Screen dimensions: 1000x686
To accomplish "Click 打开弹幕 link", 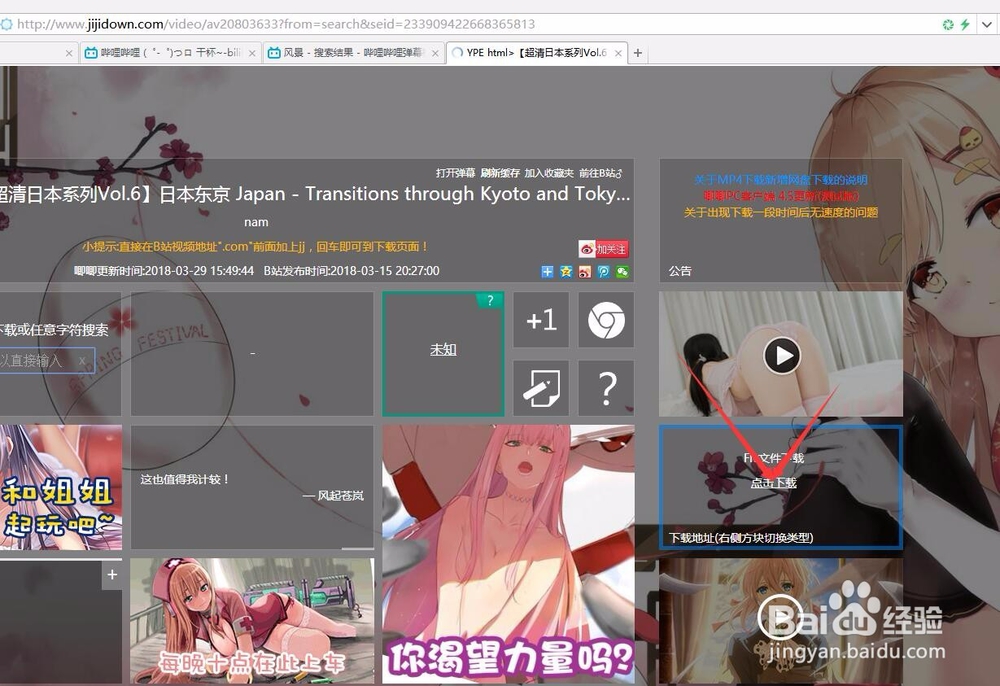I will coord(455,173).
